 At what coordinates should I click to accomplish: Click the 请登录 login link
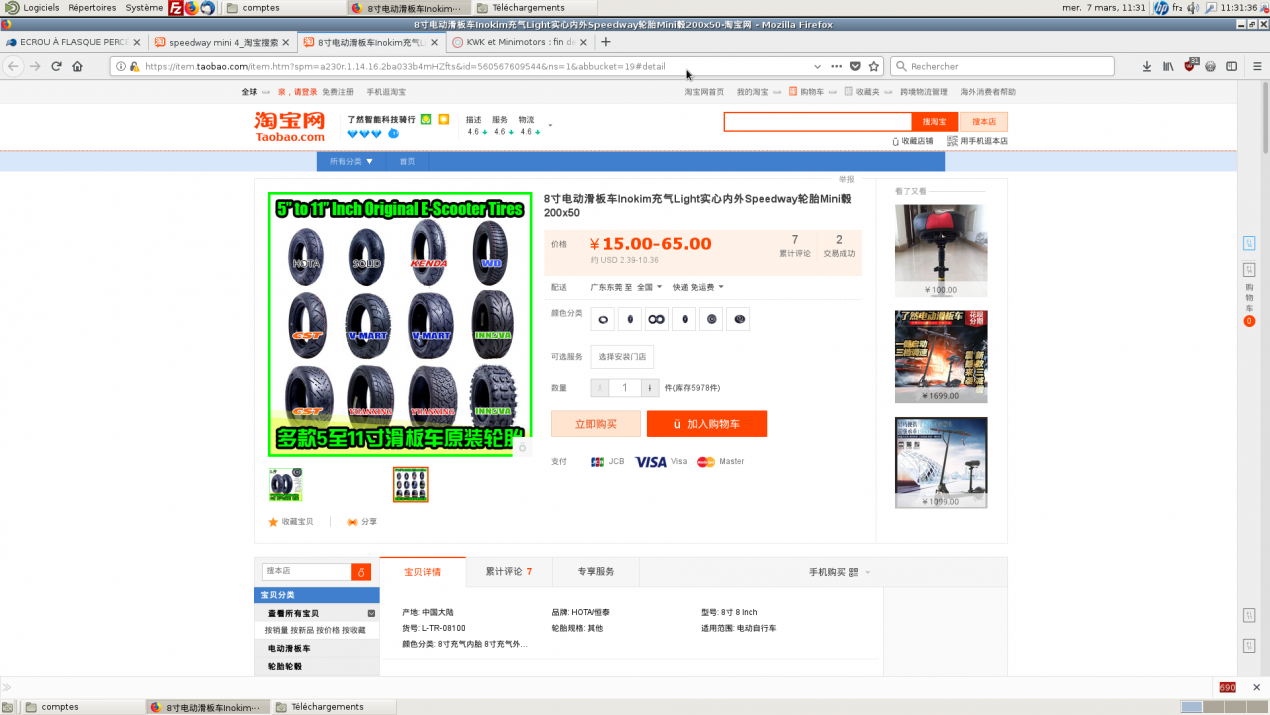click(x=304, y=92)
